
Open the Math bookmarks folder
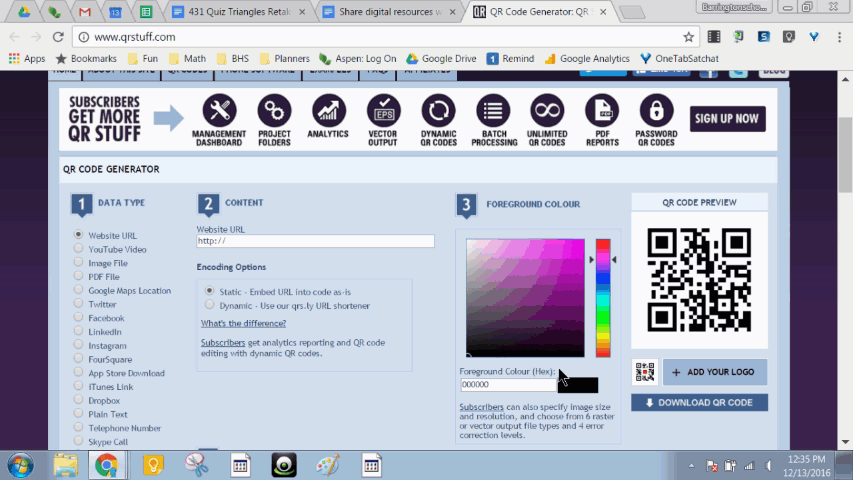tap(188, 58)
